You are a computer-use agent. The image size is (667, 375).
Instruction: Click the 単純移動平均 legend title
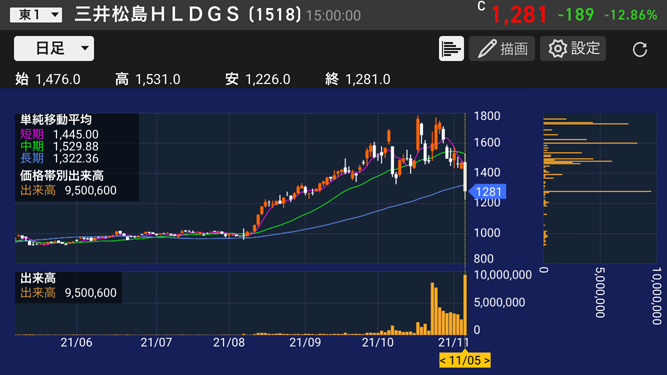[55, 119]
